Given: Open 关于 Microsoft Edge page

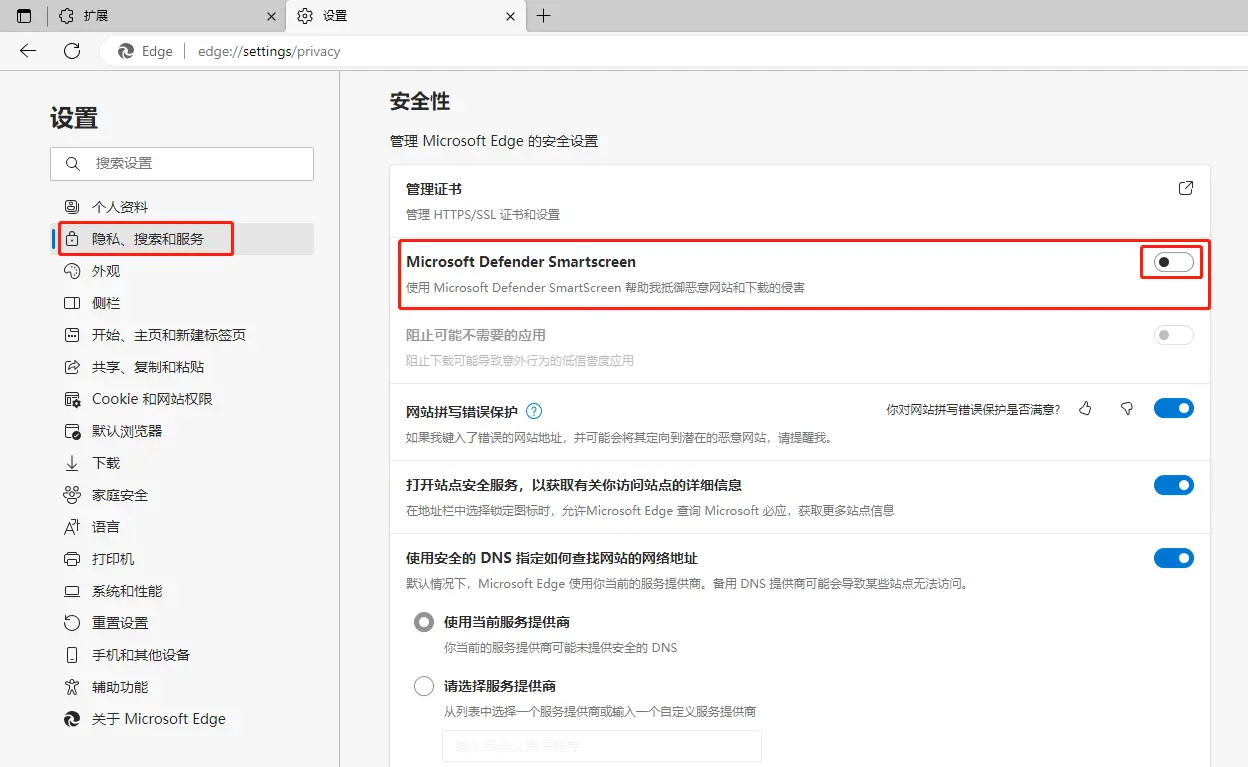Looking at the screenshot, I should pos(182,719).
